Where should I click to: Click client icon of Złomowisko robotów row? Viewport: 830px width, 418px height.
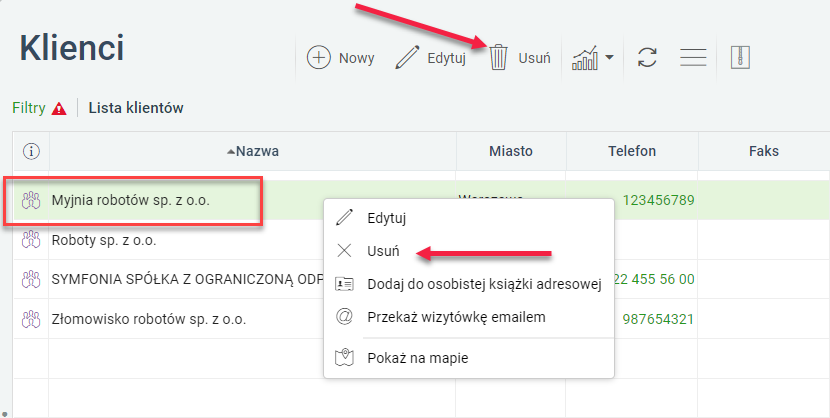coord(31,319)
